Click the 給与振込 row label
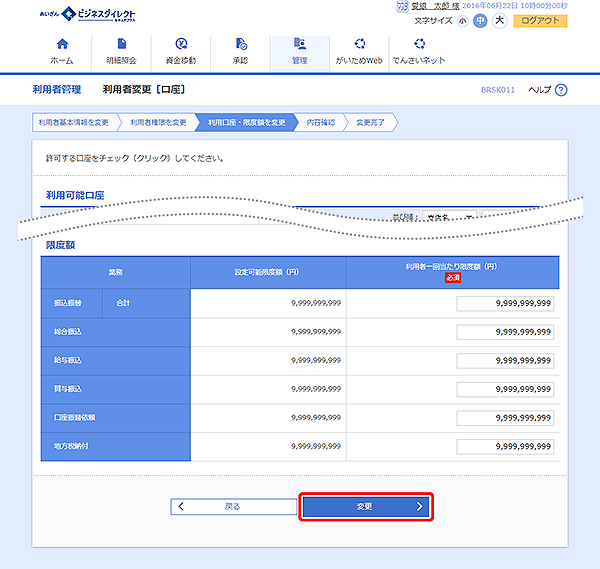 [68, 360]
